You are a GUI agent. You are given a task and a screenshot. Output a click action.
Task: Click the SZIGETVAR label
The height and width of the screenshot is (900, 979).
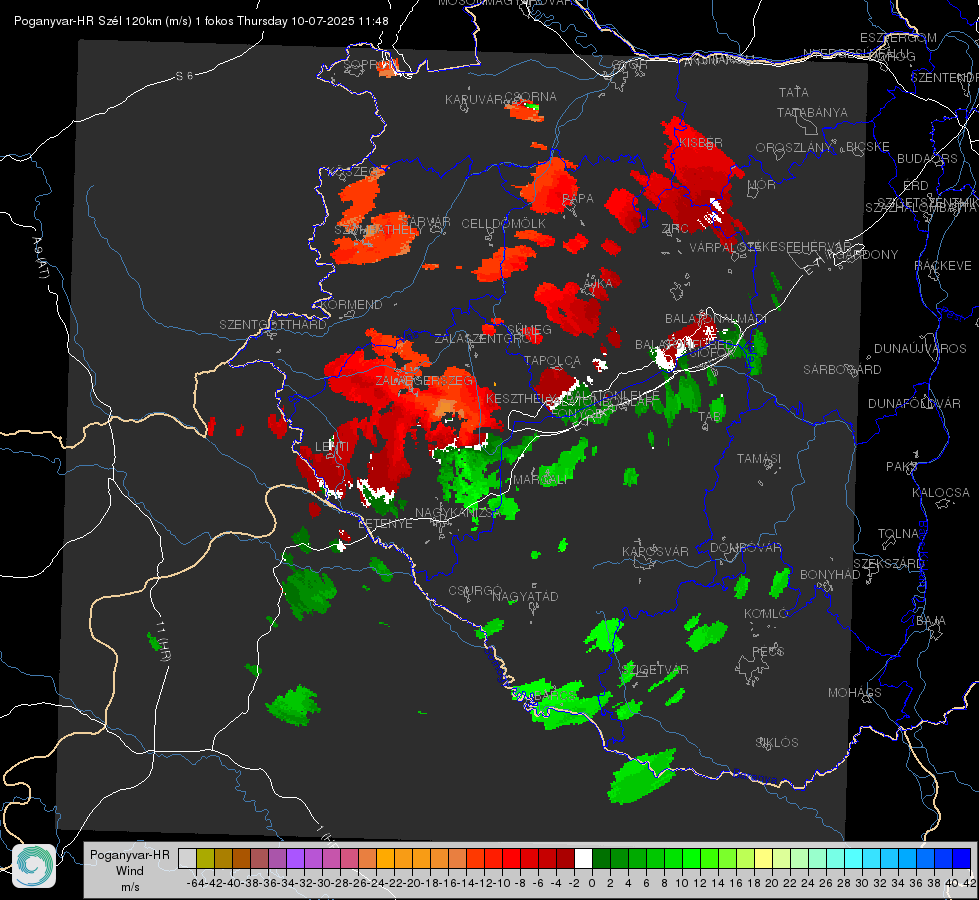(656, 670)
